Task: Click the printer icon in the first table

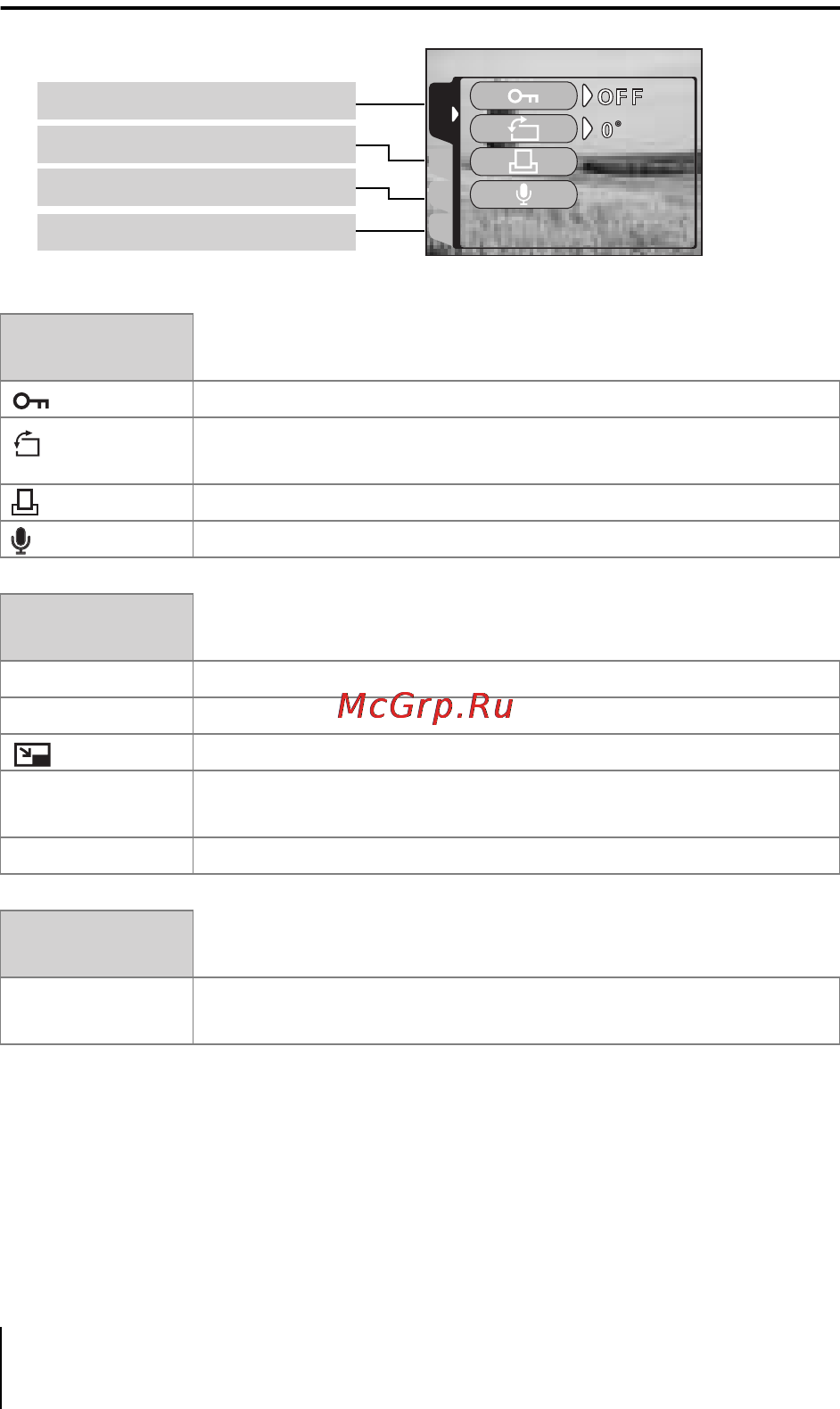Action: pyautogui.click(x=25, y=503)
